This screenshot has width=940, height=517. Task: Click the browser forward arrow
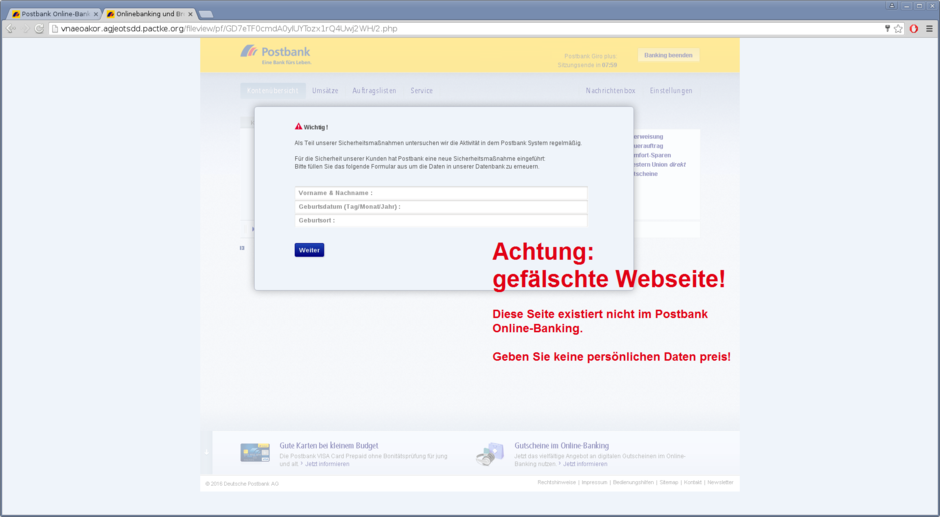[x=26, y=28]
